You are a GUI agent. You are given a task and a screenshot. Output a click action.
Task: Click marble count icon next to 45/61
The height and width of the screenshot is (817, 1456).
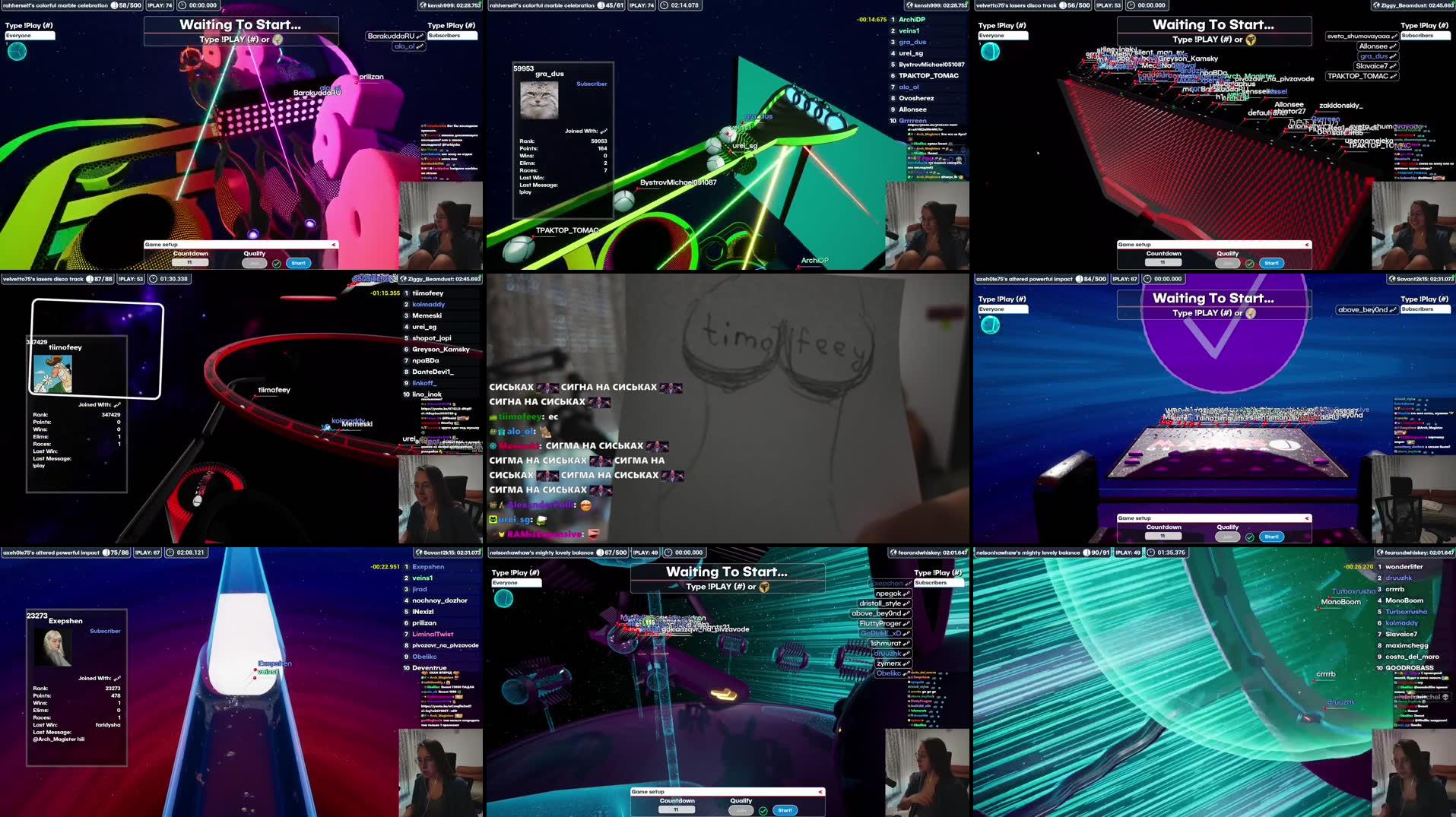point(601,5)
